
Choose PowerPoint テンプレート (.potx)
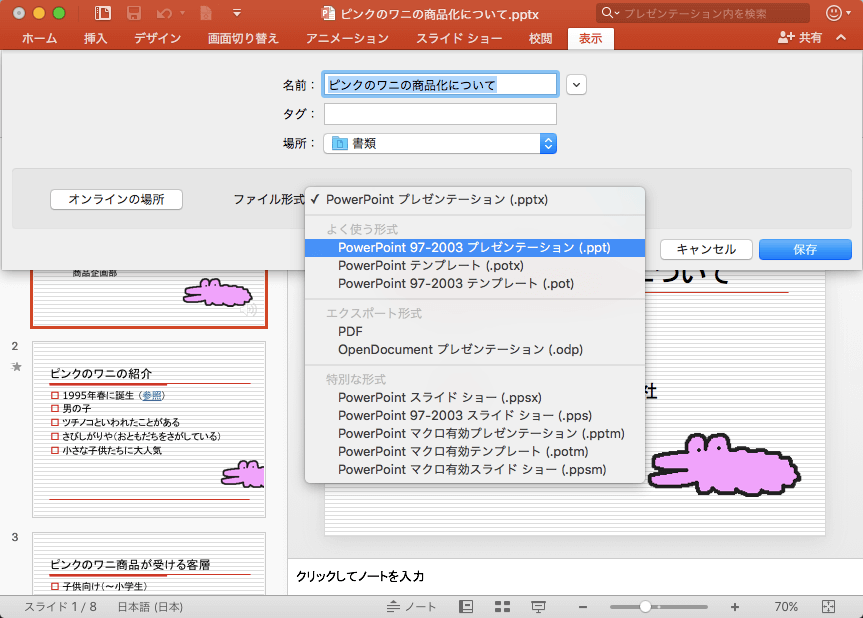(475, 265)
